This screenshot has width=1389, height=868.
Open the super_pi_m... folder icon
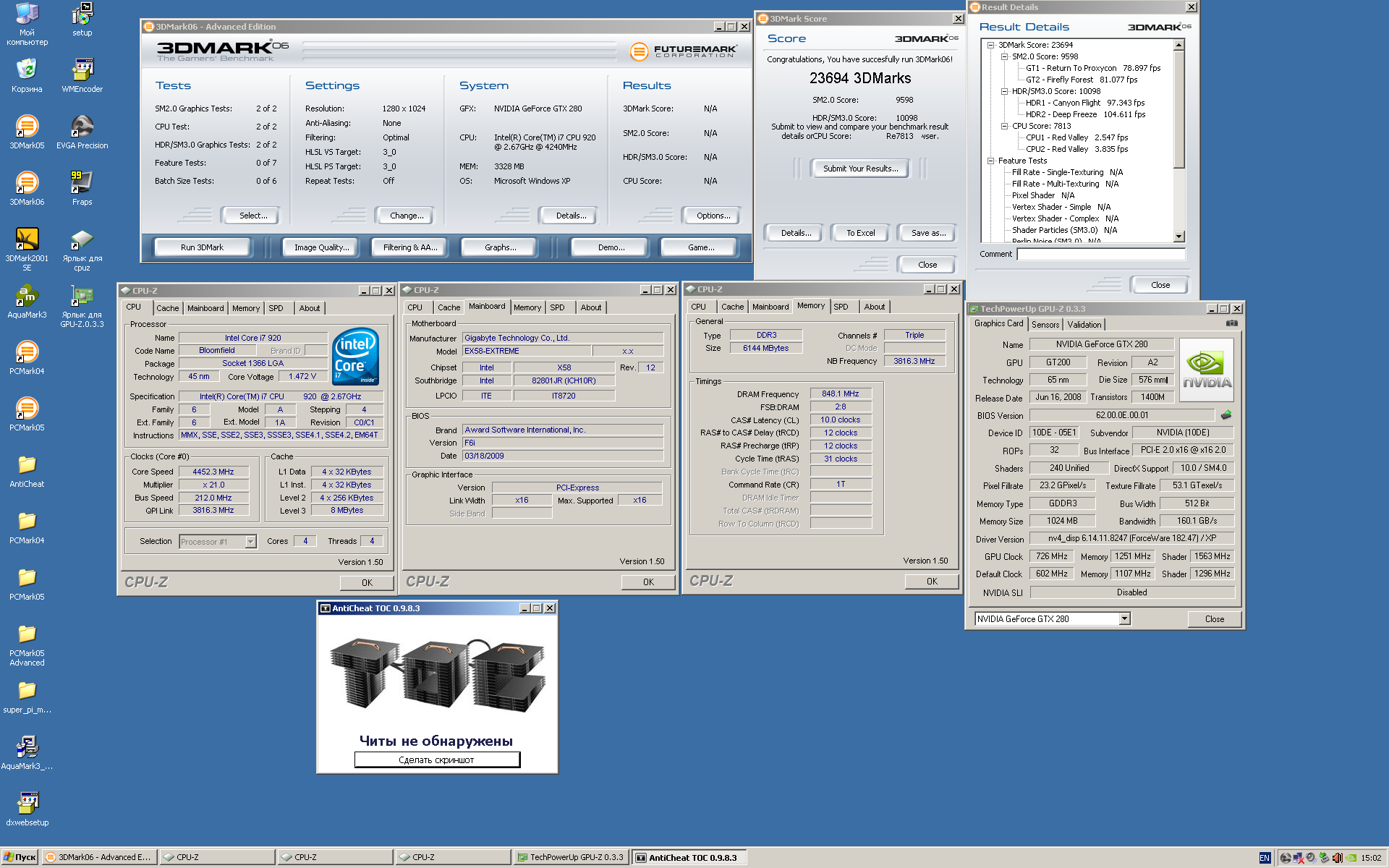tap(27, 696)
